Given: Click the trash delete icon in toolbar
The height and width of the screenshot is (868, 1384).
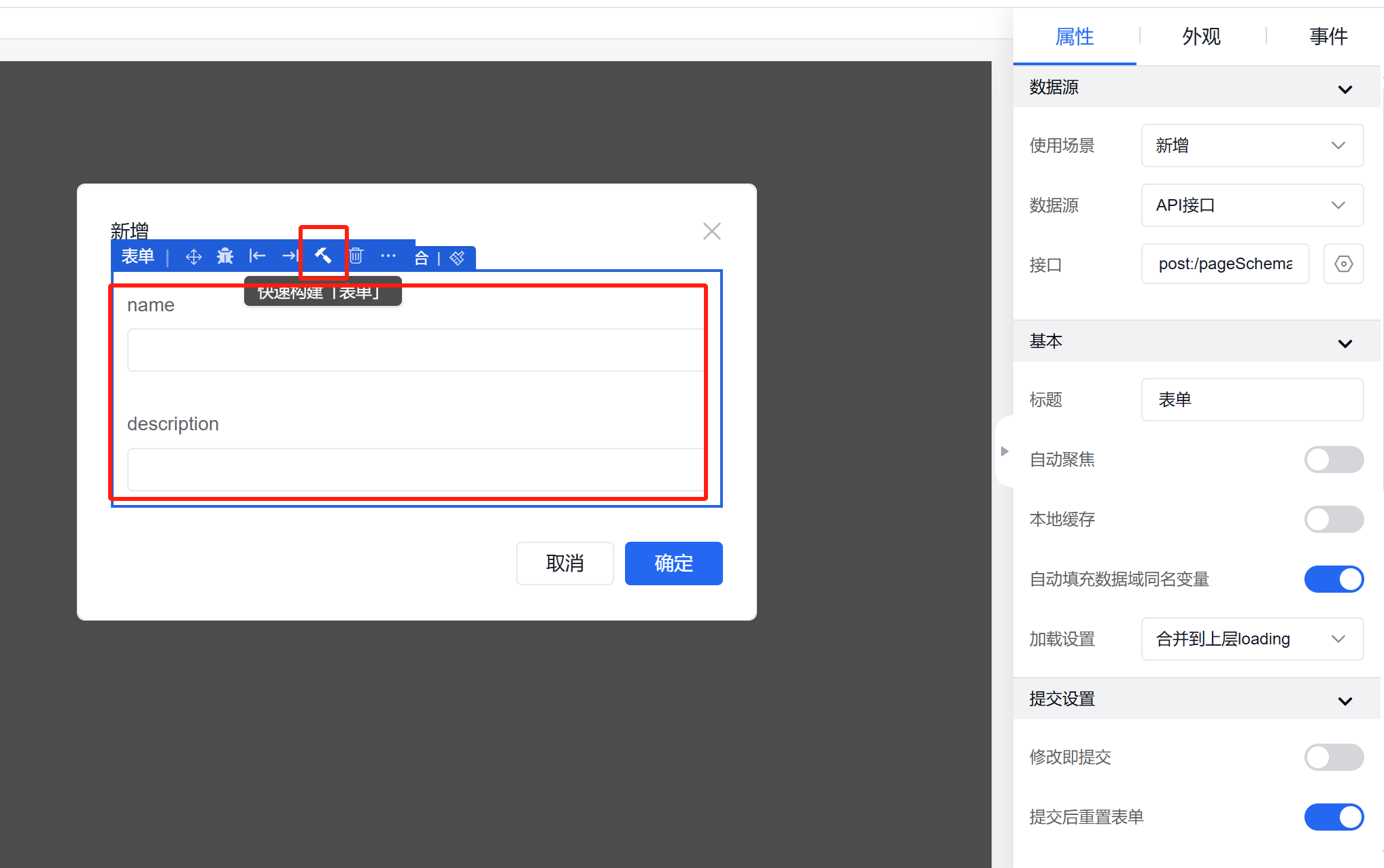Looking at the screenshot, I should tap(356, 256).
